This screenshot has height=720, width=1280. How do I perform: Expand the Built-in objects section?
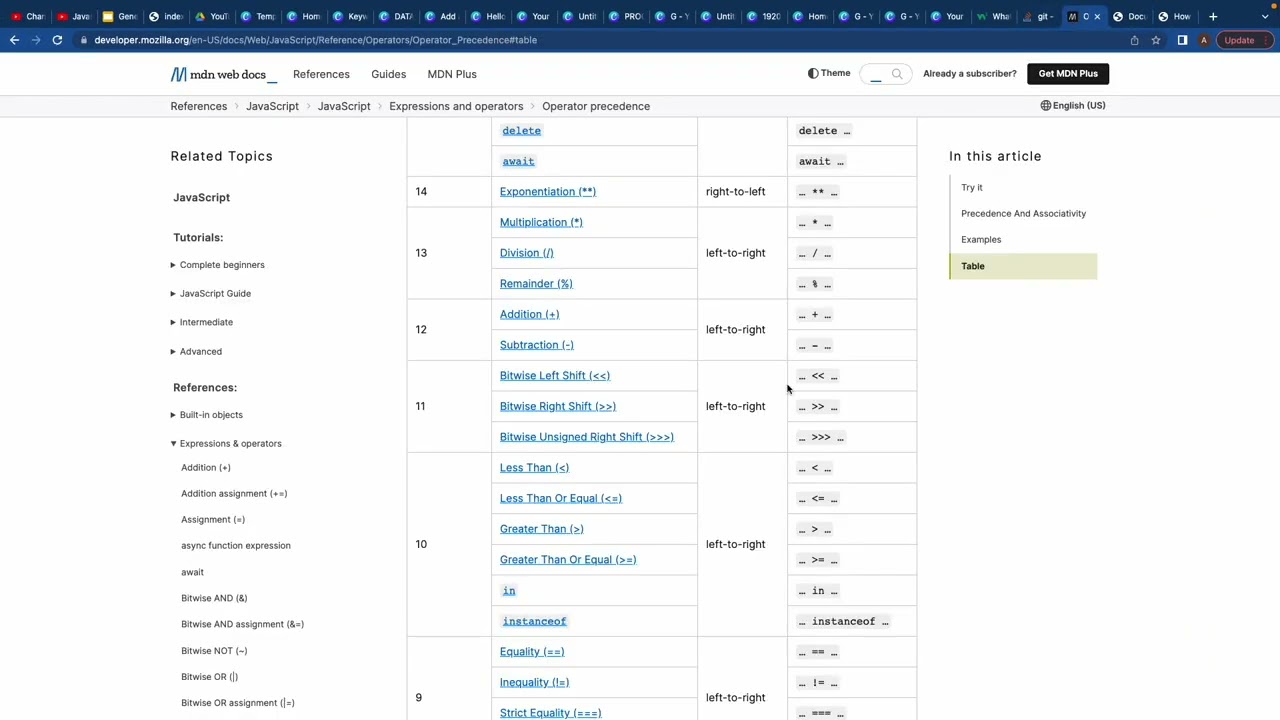tap(206, 414)
